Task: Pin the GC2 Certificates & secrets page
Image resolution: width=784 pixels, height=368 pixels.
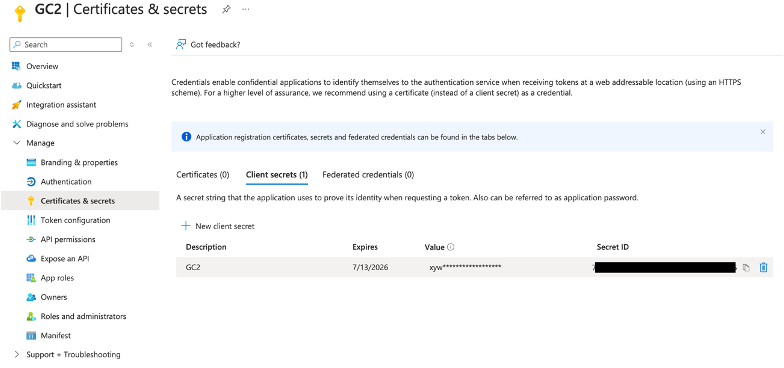Action: point(226,9)
